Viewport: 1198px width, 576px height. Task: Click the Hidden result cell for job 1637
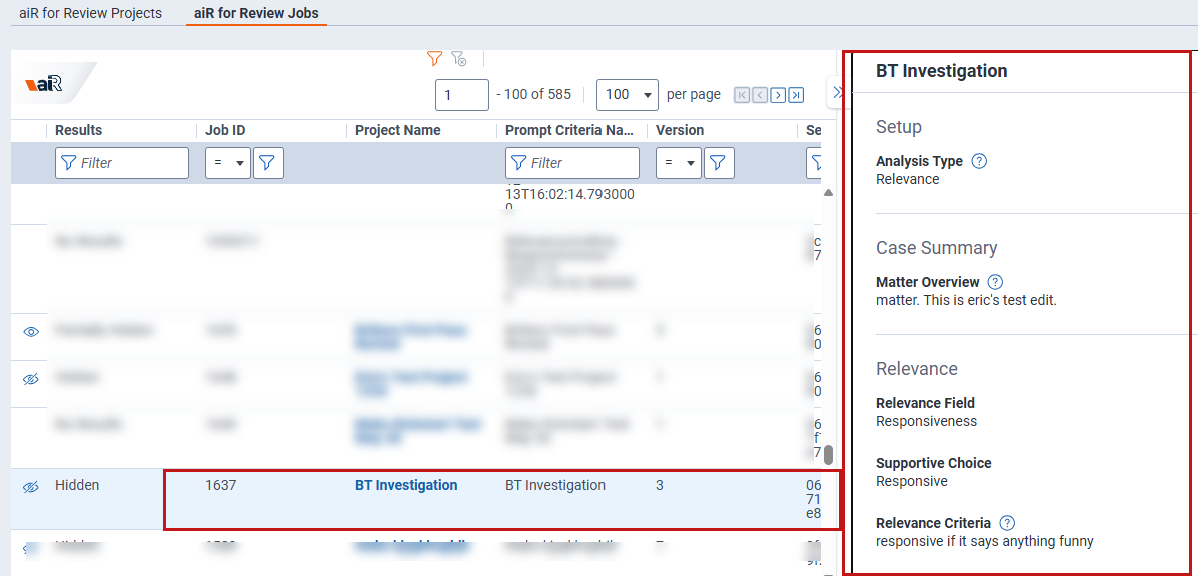pos(77,485)
